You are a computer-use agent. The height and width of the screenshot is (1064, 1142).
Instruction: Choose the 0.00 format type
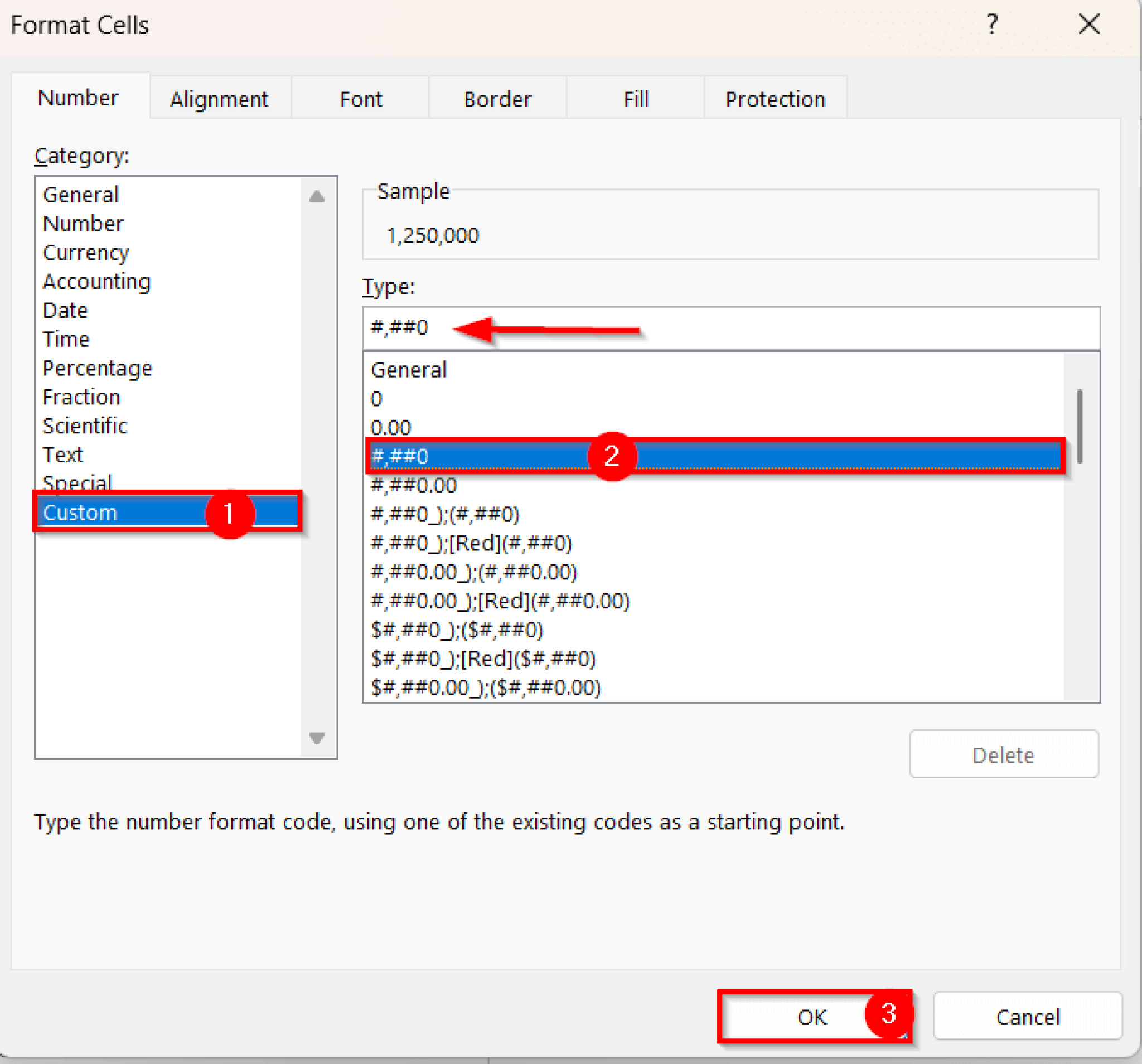click(x=391, y=427)
